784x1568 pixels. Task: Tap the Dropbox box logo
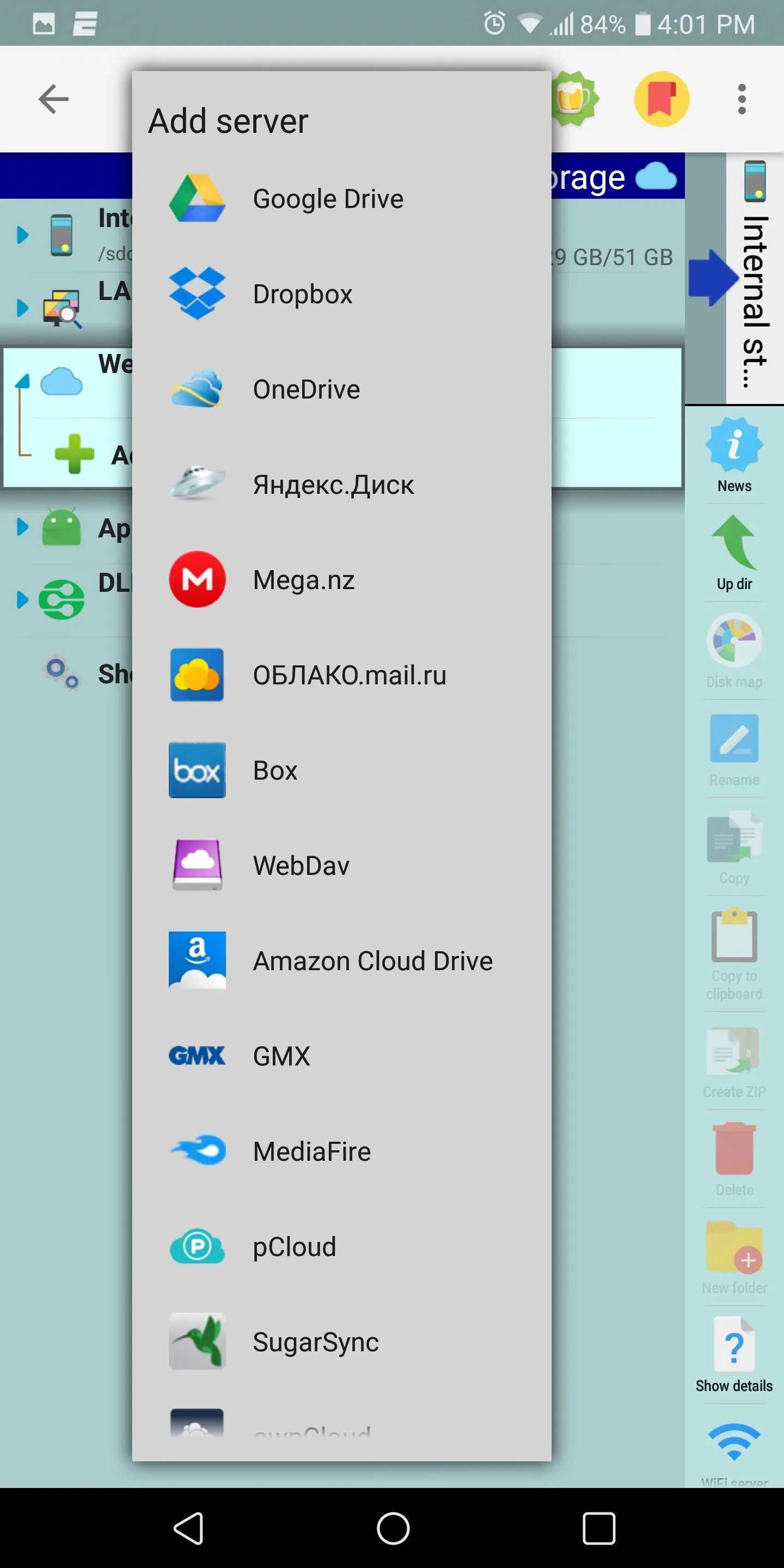[197, 293]
